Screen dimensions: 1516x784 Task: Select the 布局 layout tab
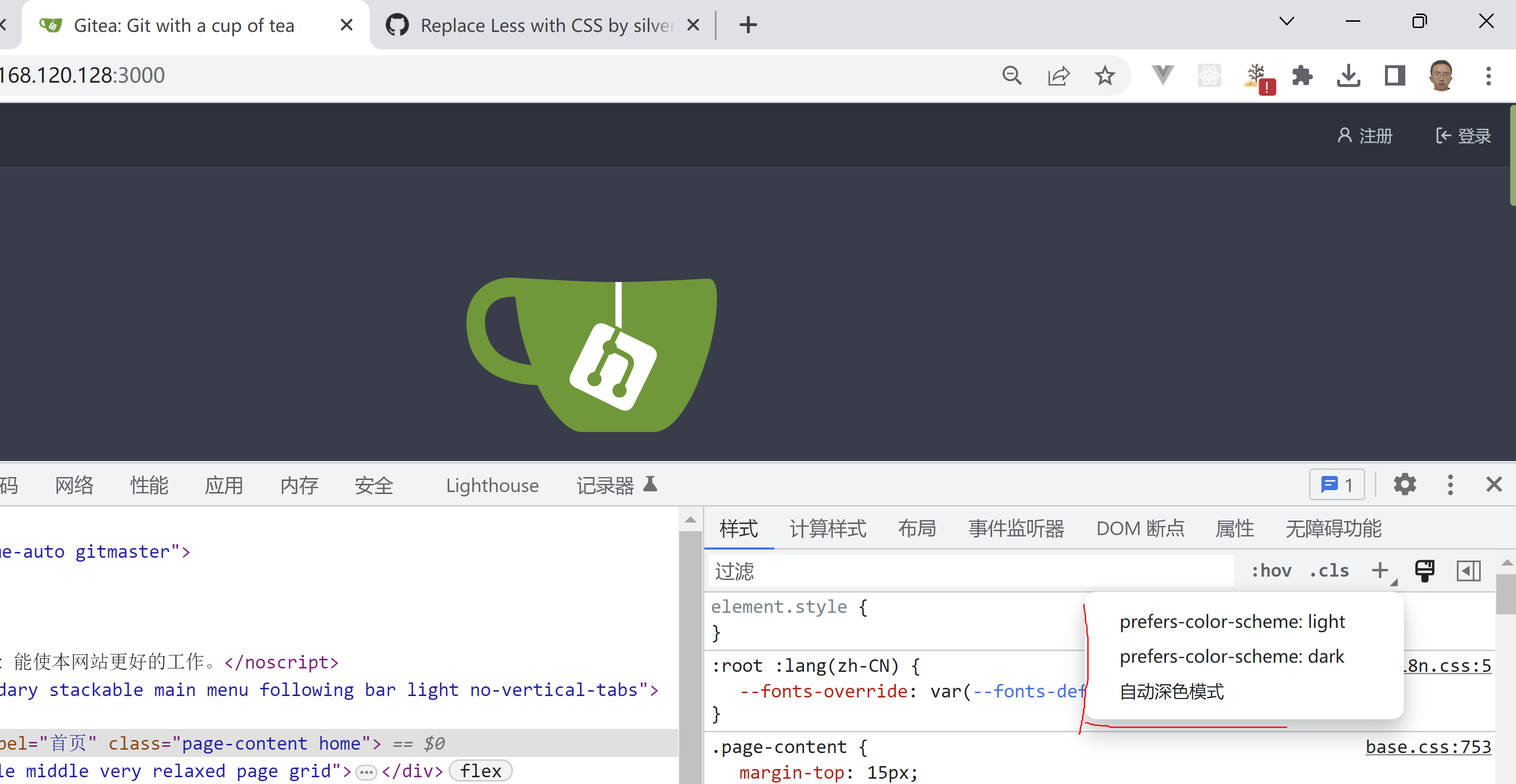click(x=917, y=528)
